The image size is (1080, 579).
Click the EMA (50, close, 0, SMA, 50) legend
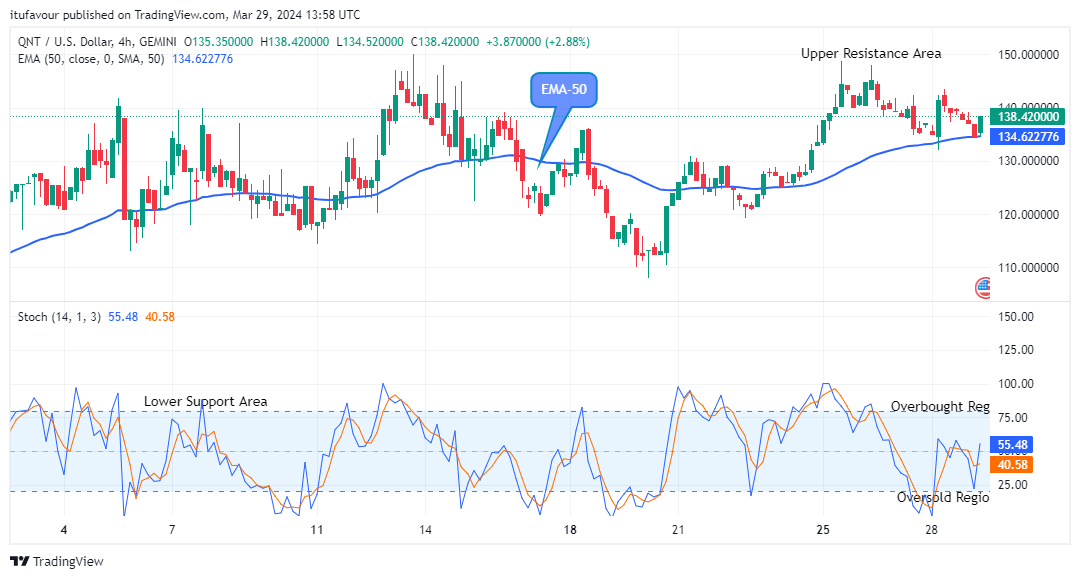click(91, 59)
